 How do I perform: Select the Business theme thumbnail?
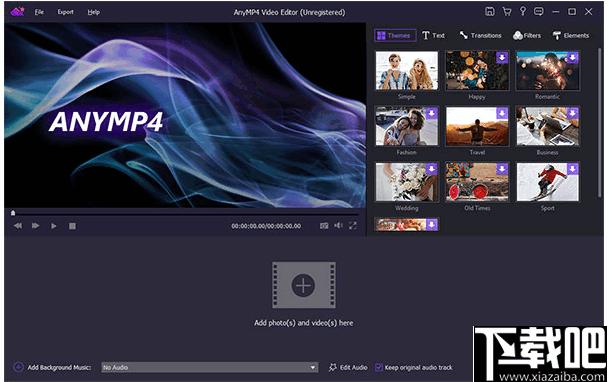click(548, 126)
